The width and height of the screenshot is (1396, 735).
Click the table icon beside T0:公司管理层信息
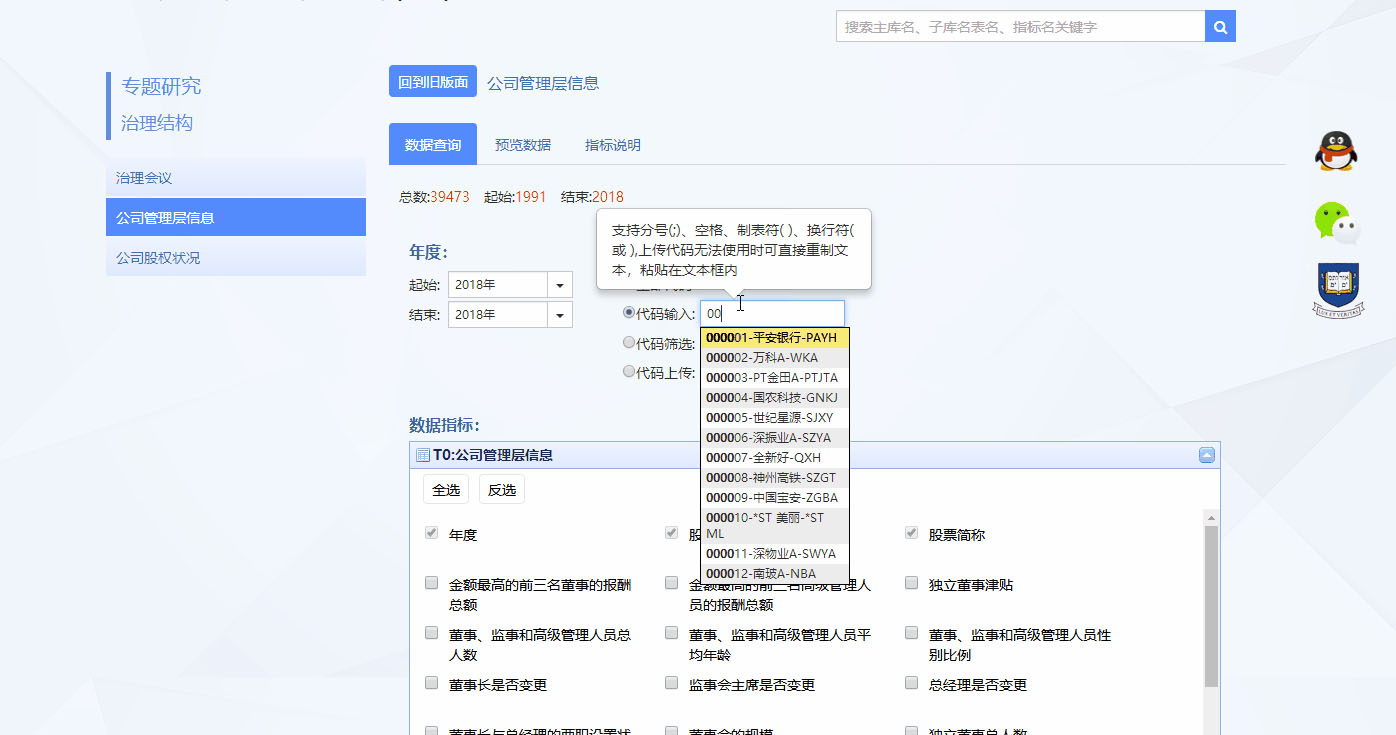(x=422, y=455)
